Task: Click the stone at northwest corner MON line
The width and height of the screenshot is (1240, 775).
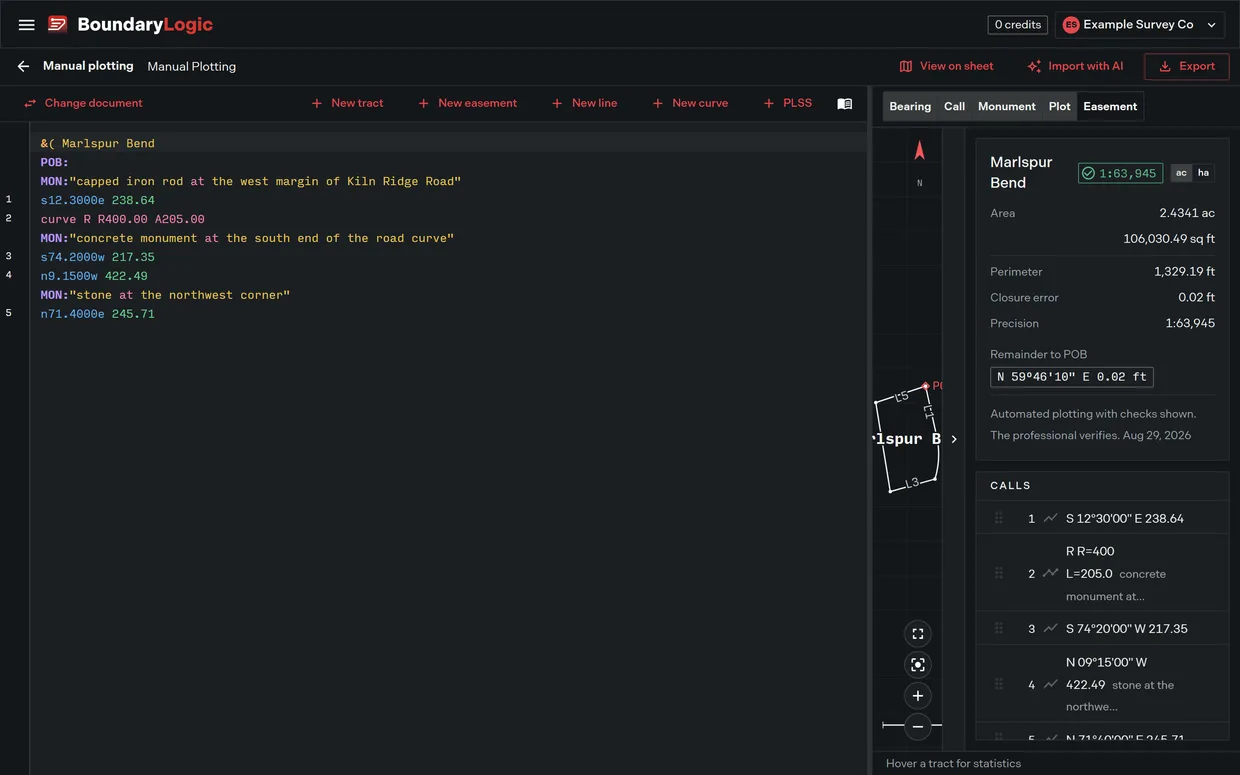Action: pos(165,295)
